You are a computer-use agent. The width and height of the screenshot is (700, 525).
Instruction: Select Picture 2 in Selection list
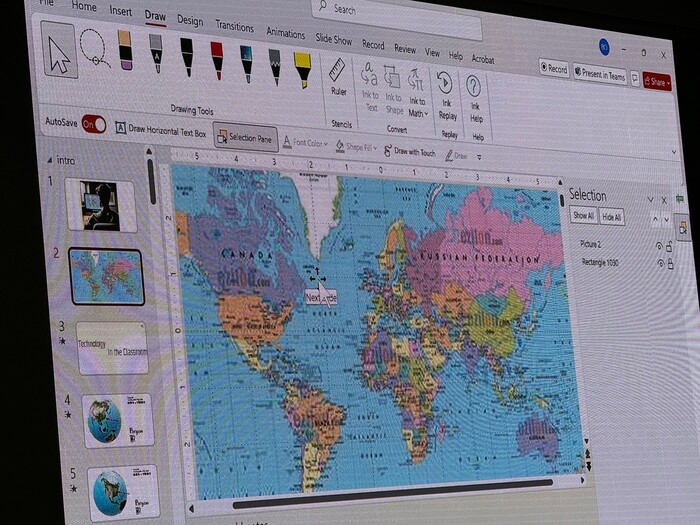pyautogui.click(x=591, y=244)
